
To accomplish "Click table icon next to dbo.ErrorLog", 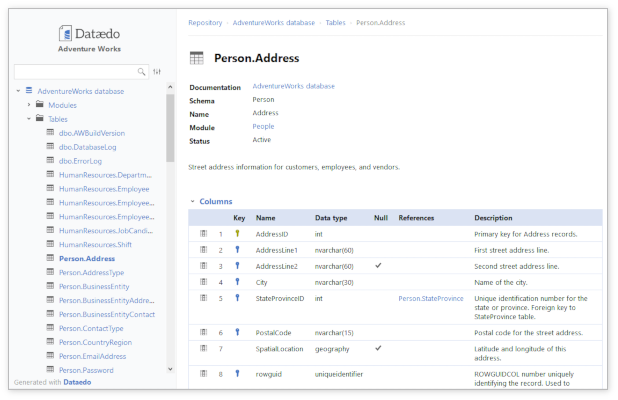I will 50,160.
